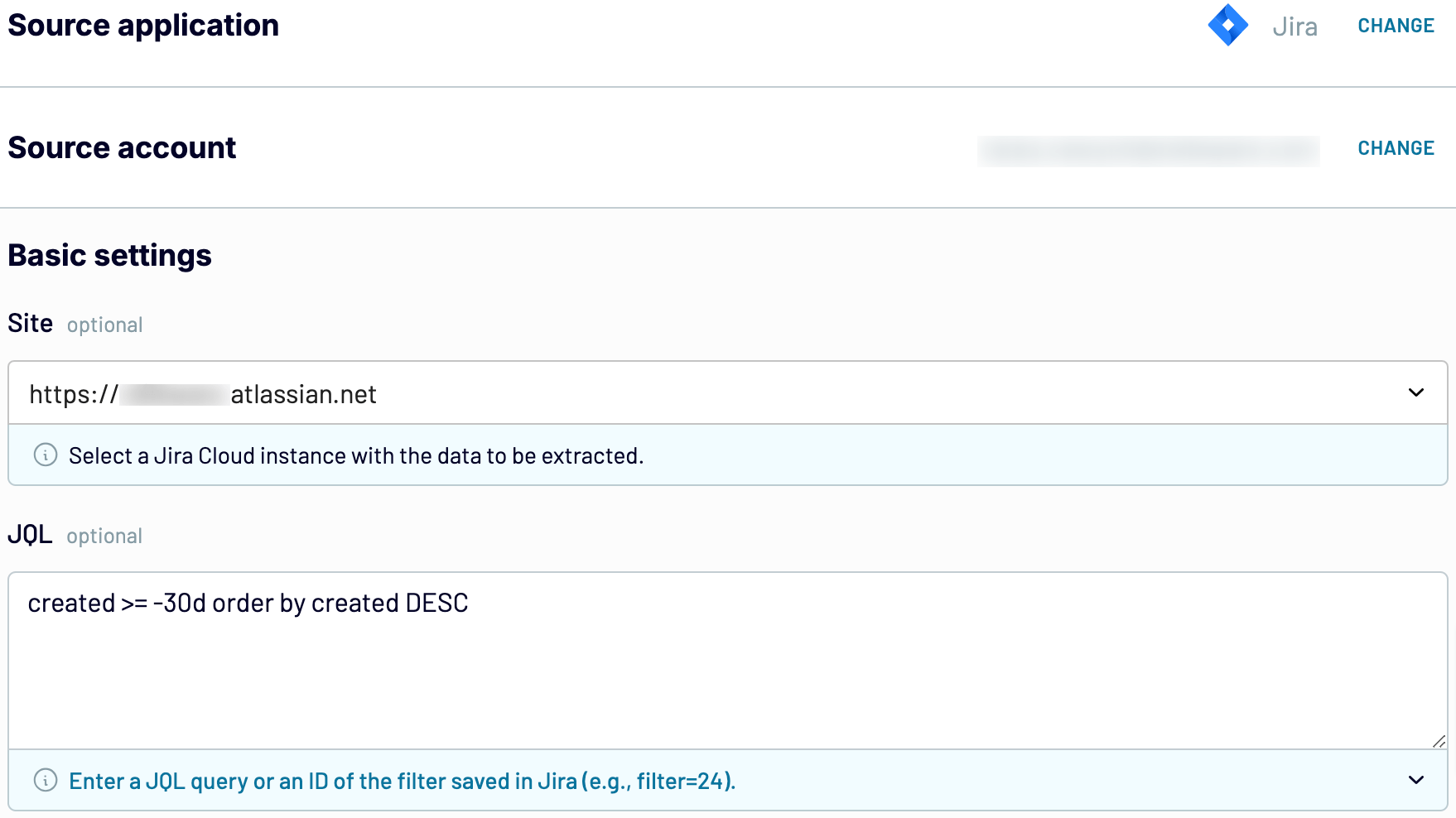
Task: Change the source application
Action: tap(1396, 26)
